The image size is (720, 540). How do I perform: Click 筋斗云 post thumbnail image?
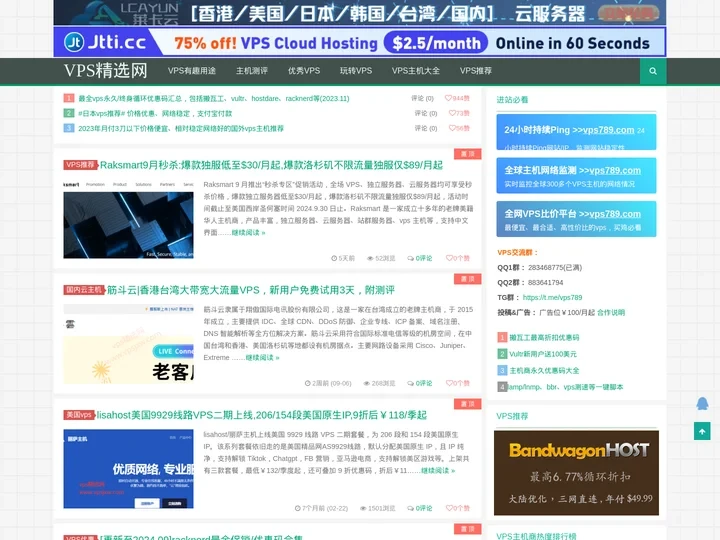[128, 344]
